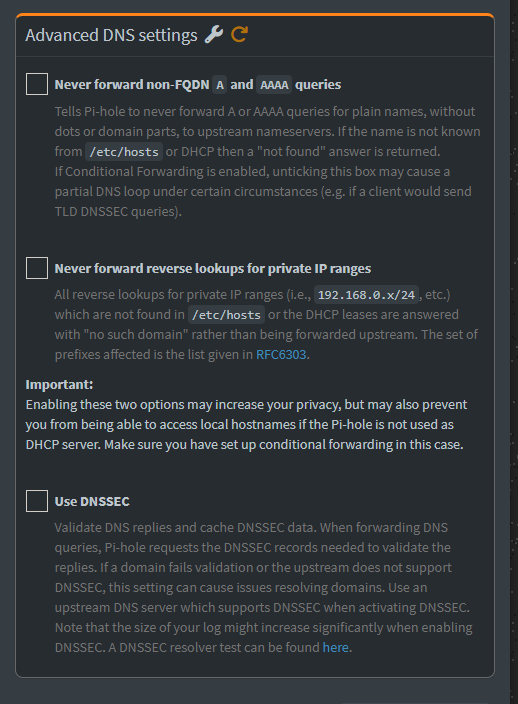Enable Never forward non-FQDN queries checkbox

point(37,84)
